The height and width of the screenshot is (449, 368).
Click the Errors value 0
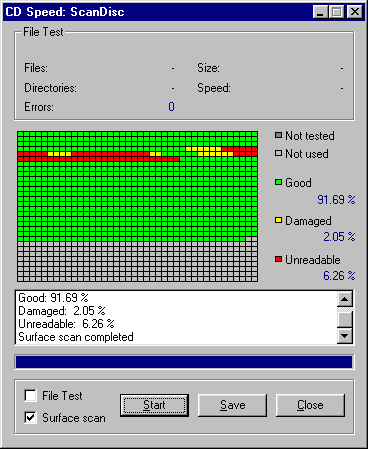click(171, 107)
